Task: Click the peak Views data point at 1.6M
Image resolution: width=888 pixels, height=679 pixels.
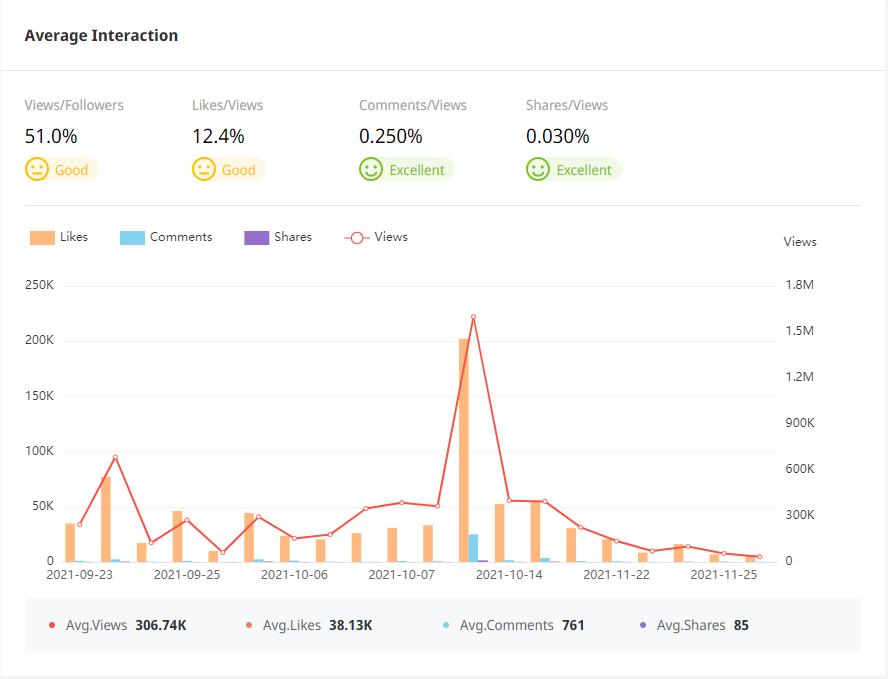Action: tap(473, 317)
